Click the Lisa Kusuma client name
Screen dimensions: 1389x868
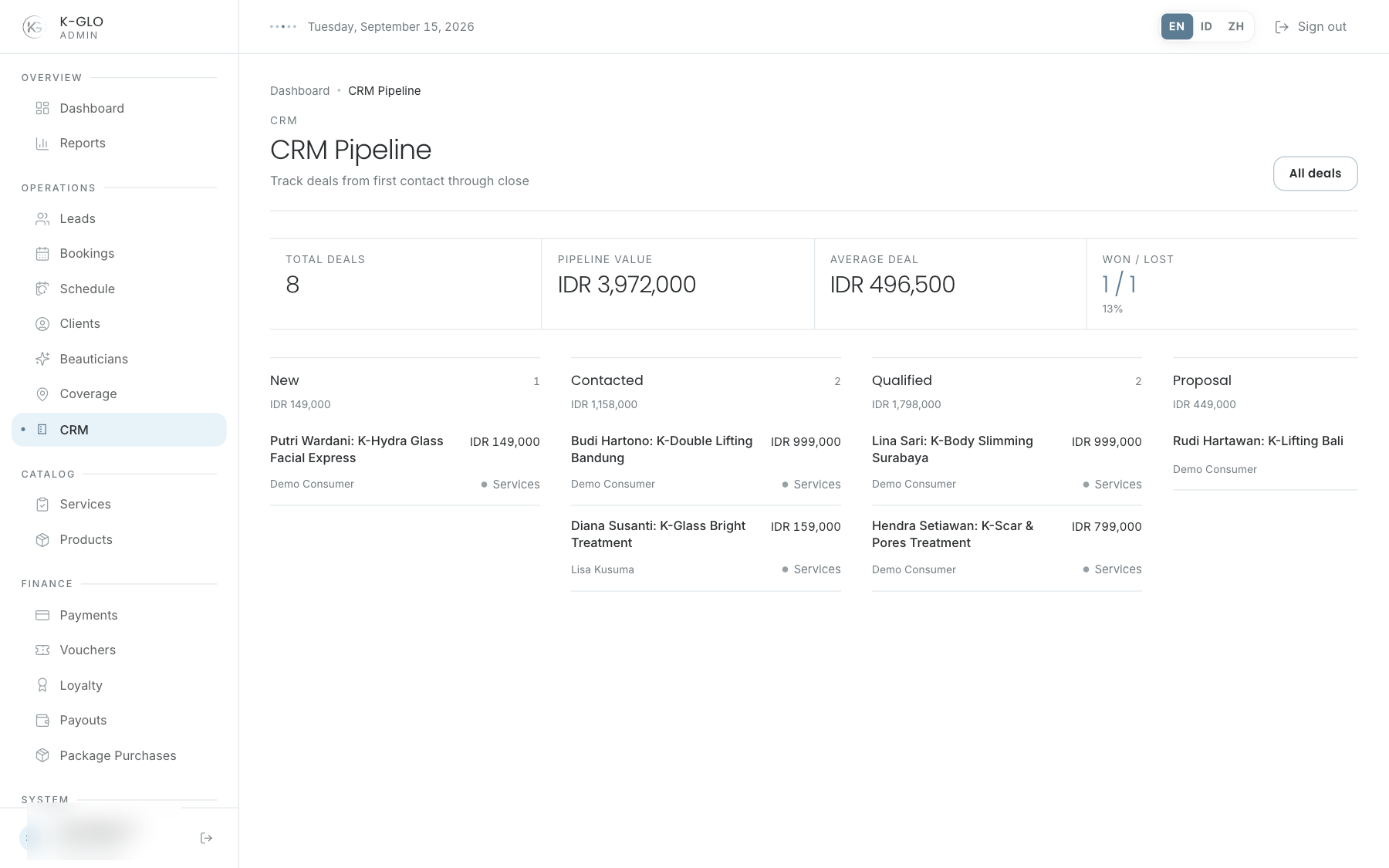pos(602,569)
